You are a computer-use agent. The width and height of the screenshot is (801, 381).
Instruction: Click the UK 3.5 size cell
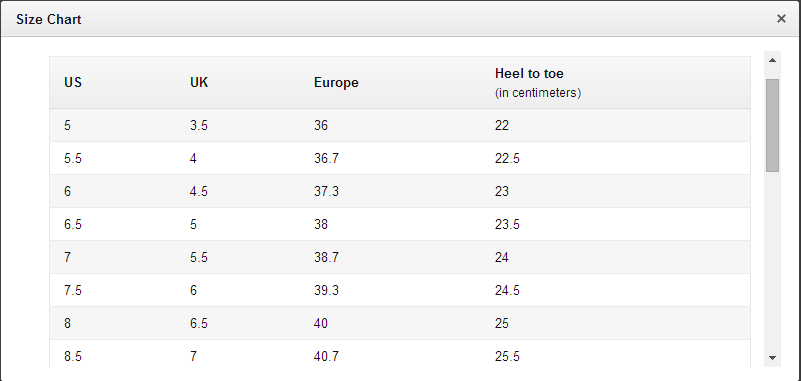coord(199,125)
